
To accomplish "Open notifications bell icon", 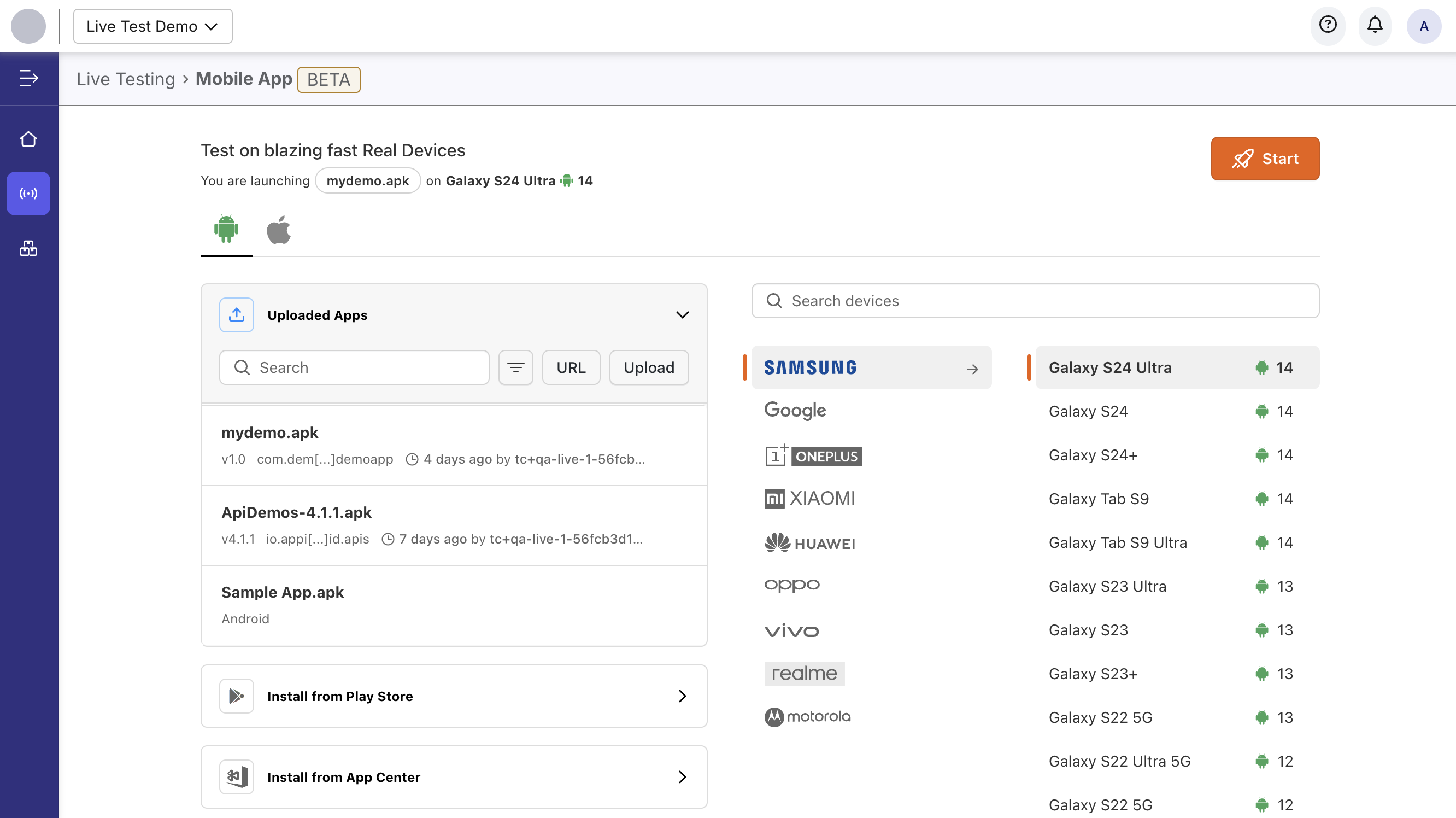I will click(x=1375, y=26).
